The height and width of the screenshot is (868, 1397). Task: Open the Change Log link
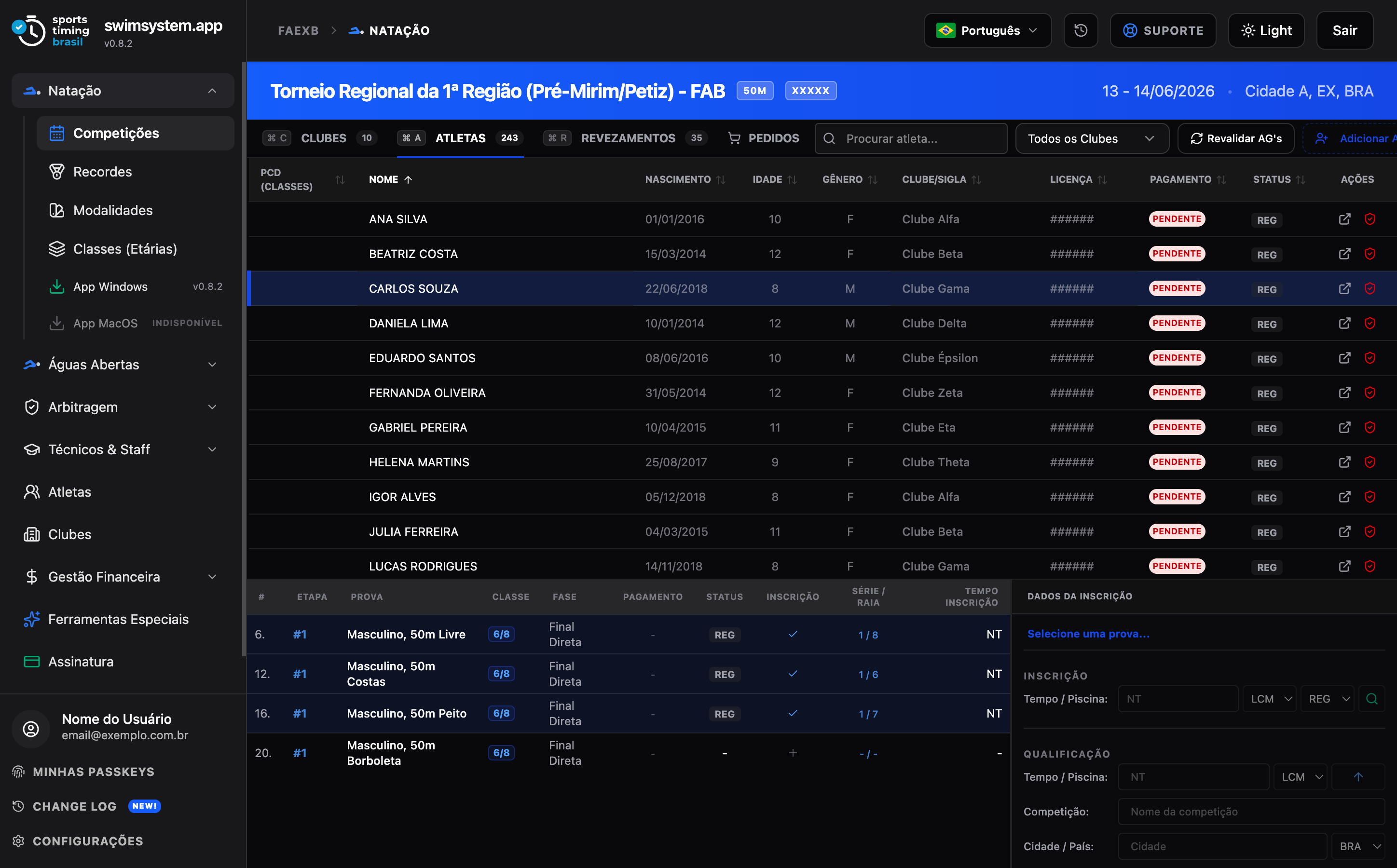pyautogui.click(x=86, y=806)
